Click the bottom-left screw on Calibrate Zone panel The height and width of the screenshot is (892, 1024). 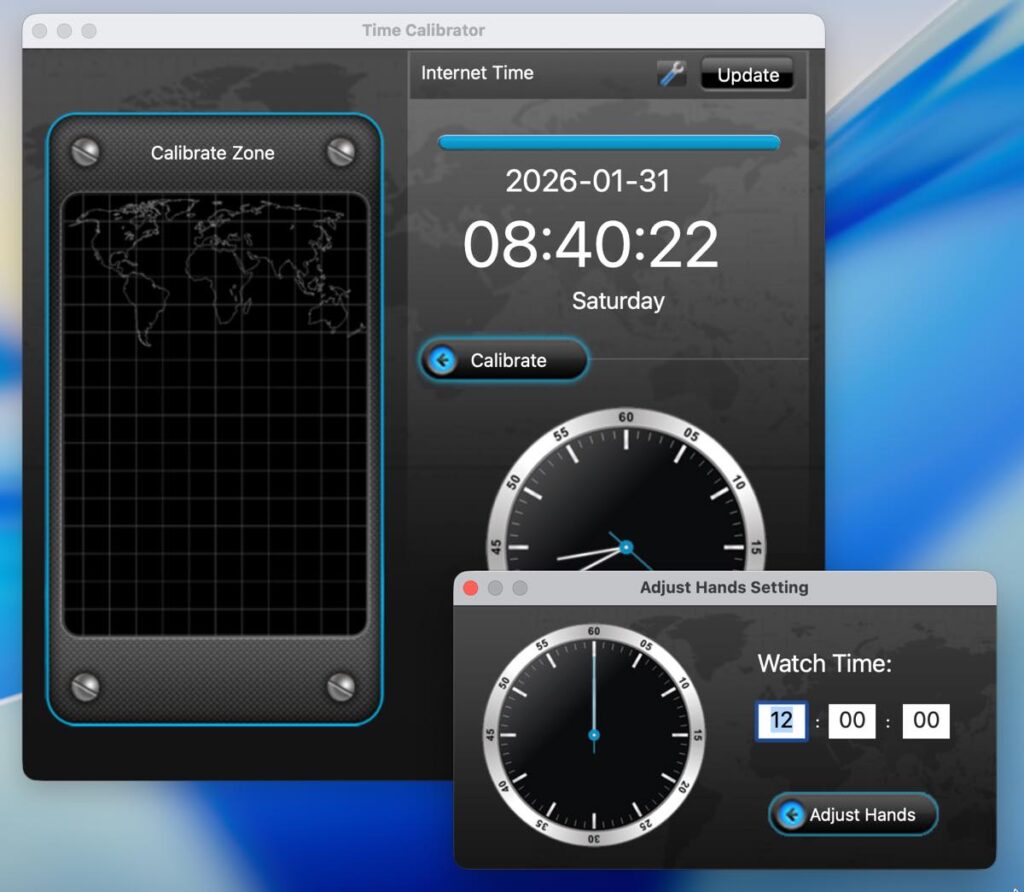click(x=86, y=686)
